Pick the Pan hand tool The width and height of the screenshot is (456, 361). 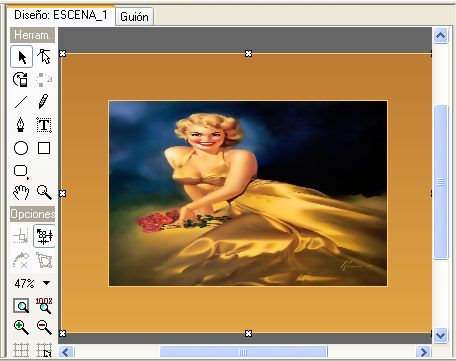[x=21, y=193]
